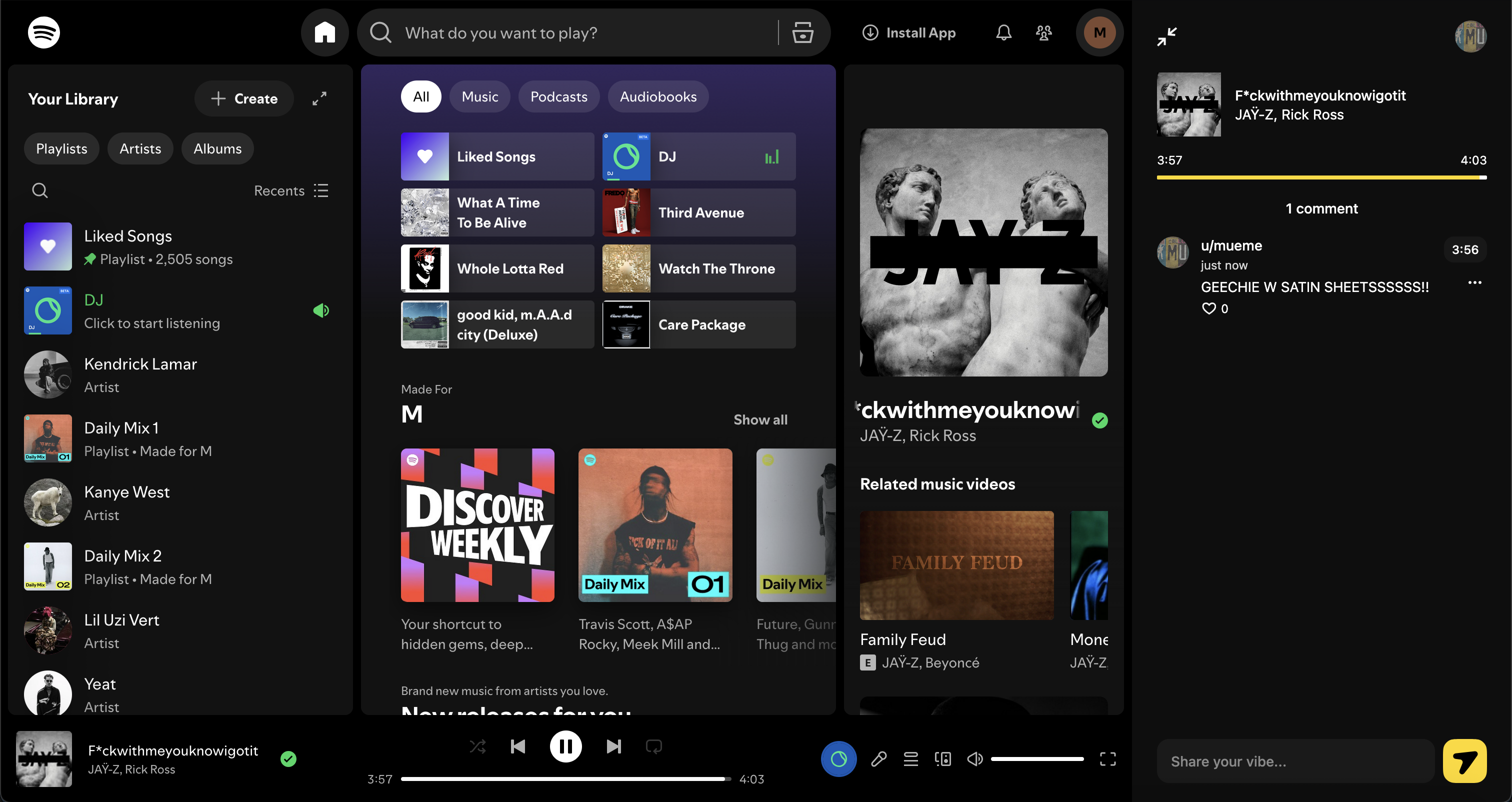Like the u/mueme comment heart
Image resolution: width=1512 pixels, height=802 pixels.
coord(1208,308)
